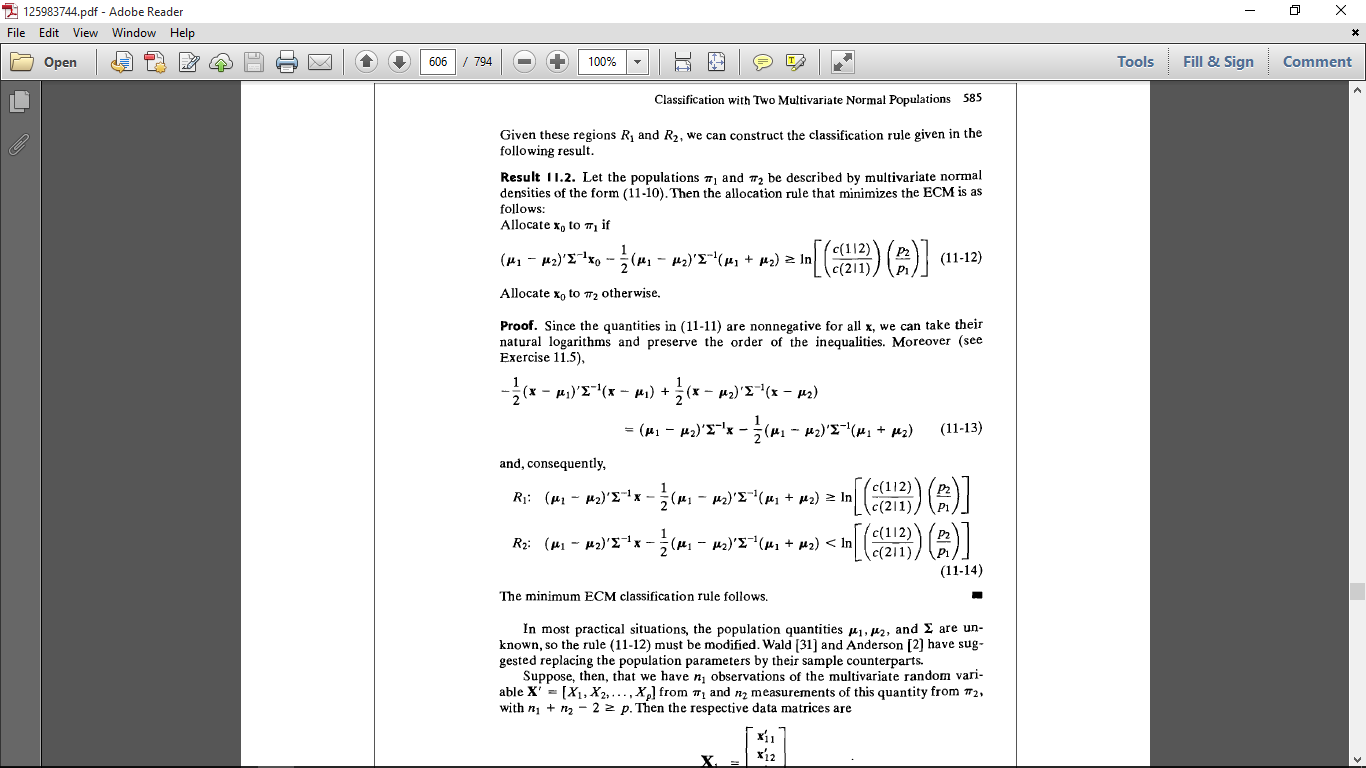
Task: Click the Create PDF online icon
Action: click(155, 62)
